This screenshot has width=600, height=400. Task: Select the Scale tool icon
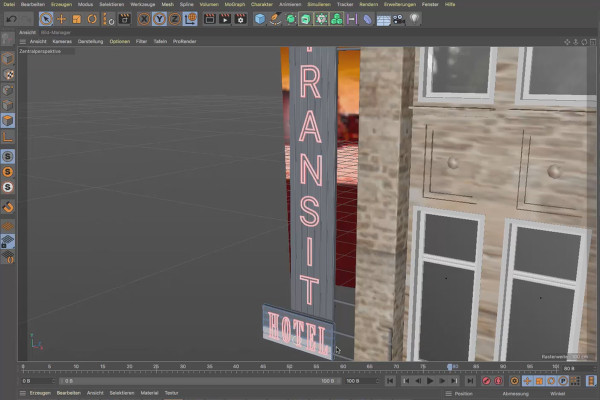77,19
